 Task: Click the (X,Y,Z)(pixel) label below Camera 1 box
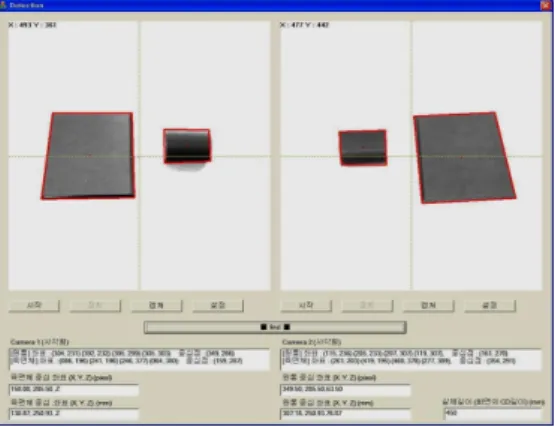click(61, 378)
